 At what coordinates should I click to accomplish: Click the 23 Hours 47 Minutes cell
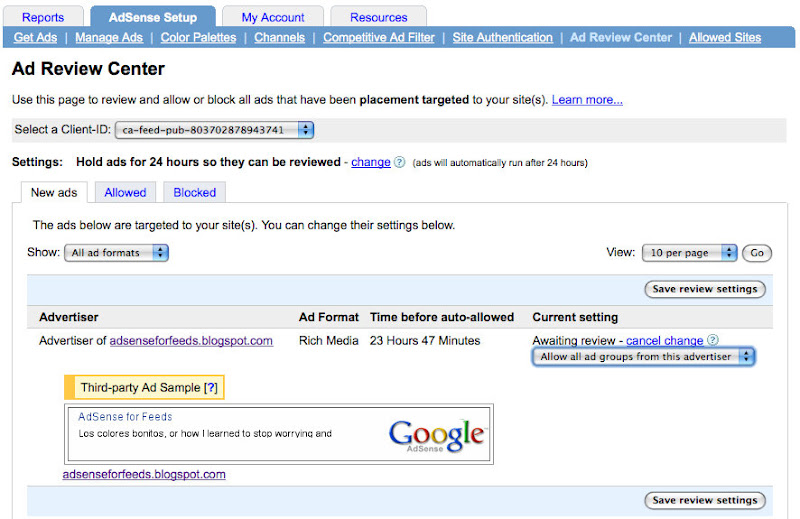425,340
